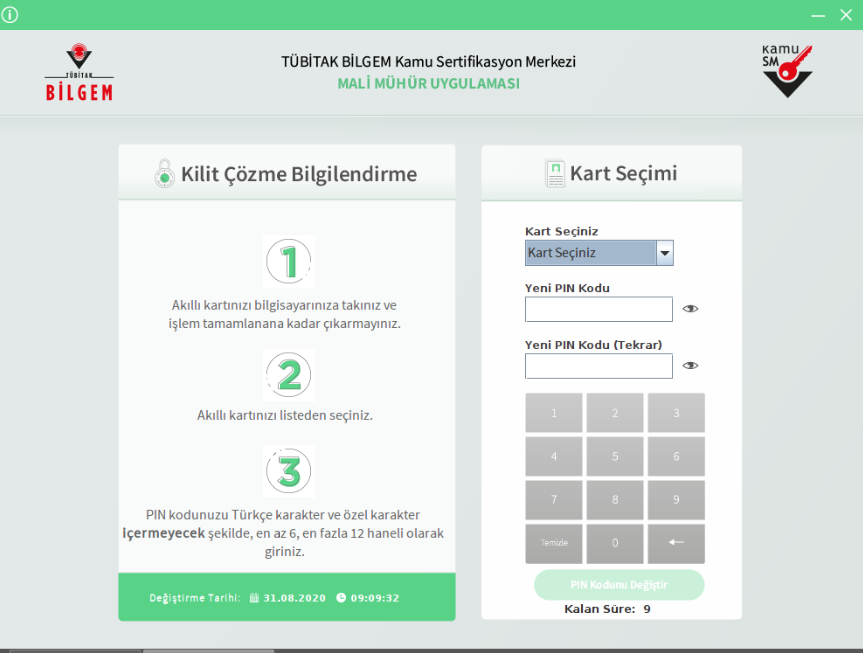
Task: Tap keypad digit 5
Action: click(615, 456)
